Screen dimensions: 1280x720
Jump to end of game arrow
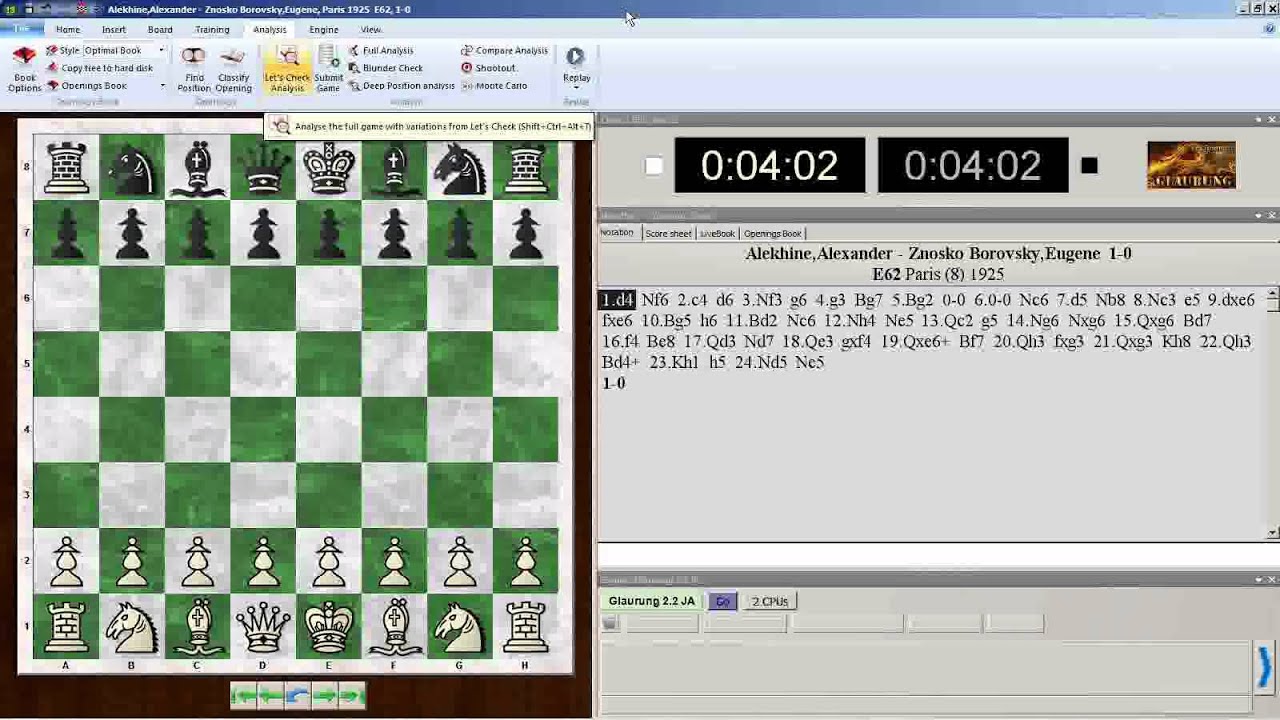click(x=351, y=696)
